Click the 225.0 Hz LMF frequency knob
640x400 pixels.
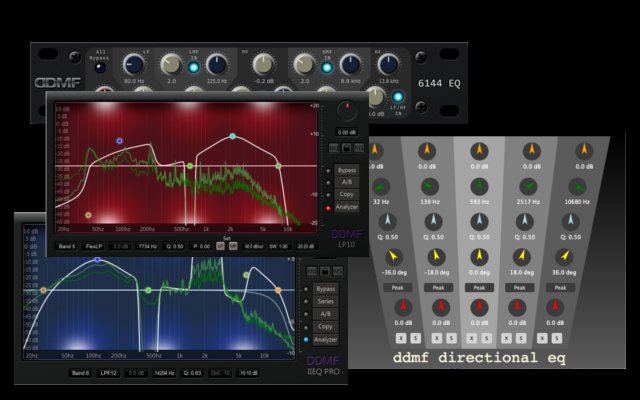[217, 65]
